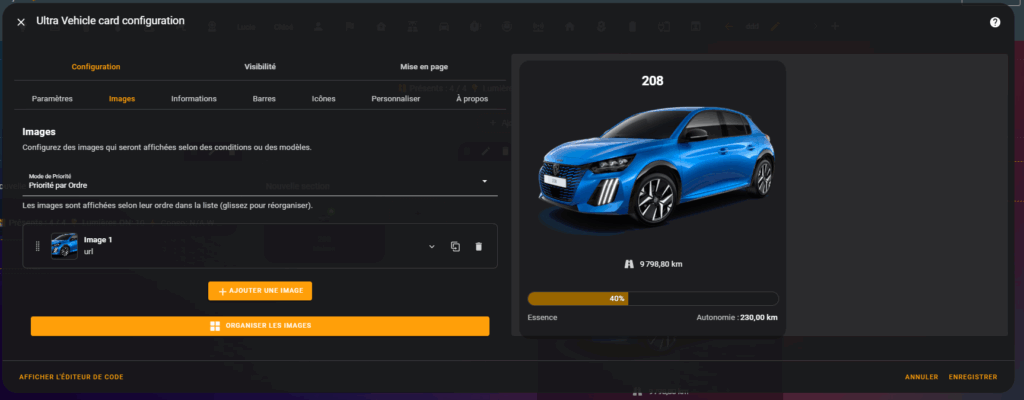Go to the Barres sub-tab
Screen dimensions: 1024x400
click(x=264, y=99)
